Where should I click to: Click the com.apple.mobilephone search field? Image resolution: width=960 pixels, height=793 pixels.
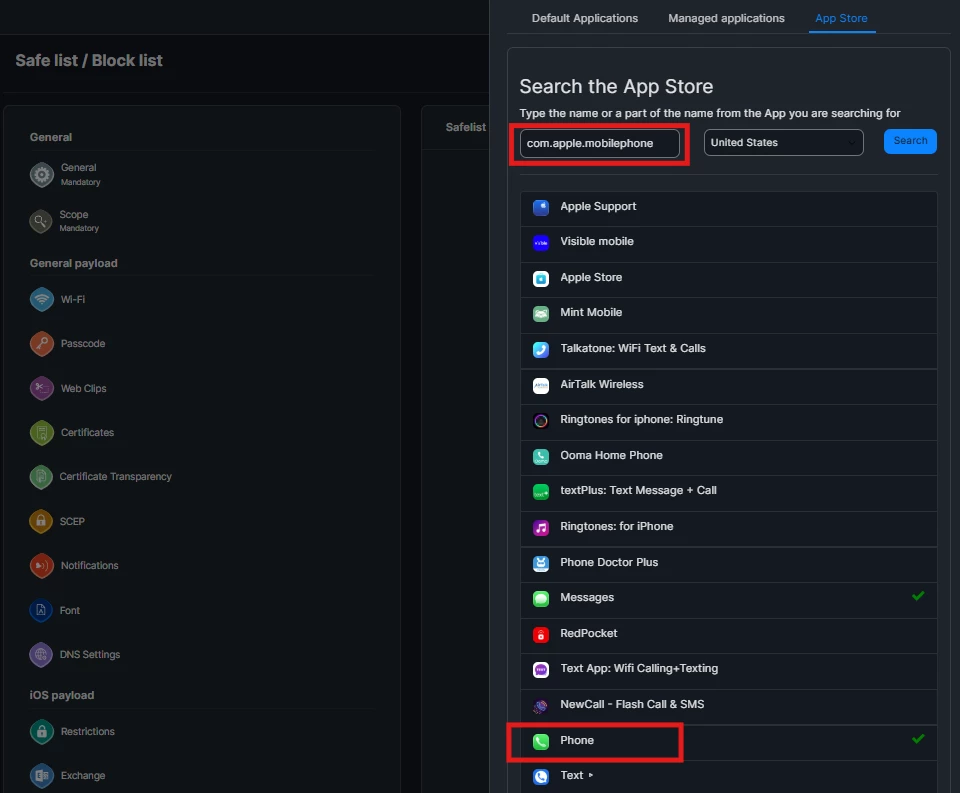tap(599, 143)
